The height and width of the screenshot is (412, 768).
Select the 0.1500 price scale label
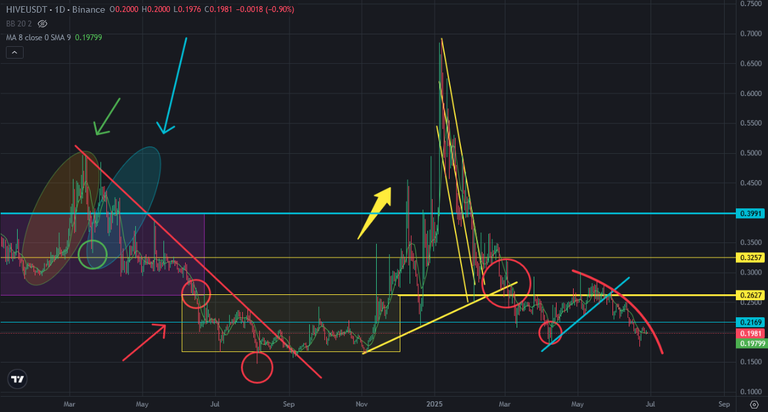(750, 362)
